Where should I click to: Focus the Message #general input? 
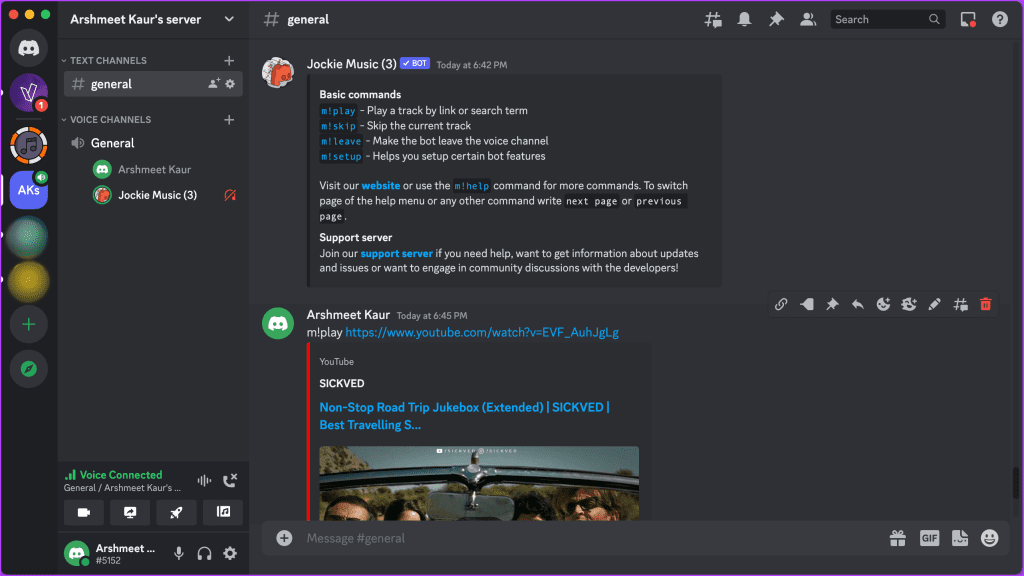pyautogui.click(x=588, y=538)
